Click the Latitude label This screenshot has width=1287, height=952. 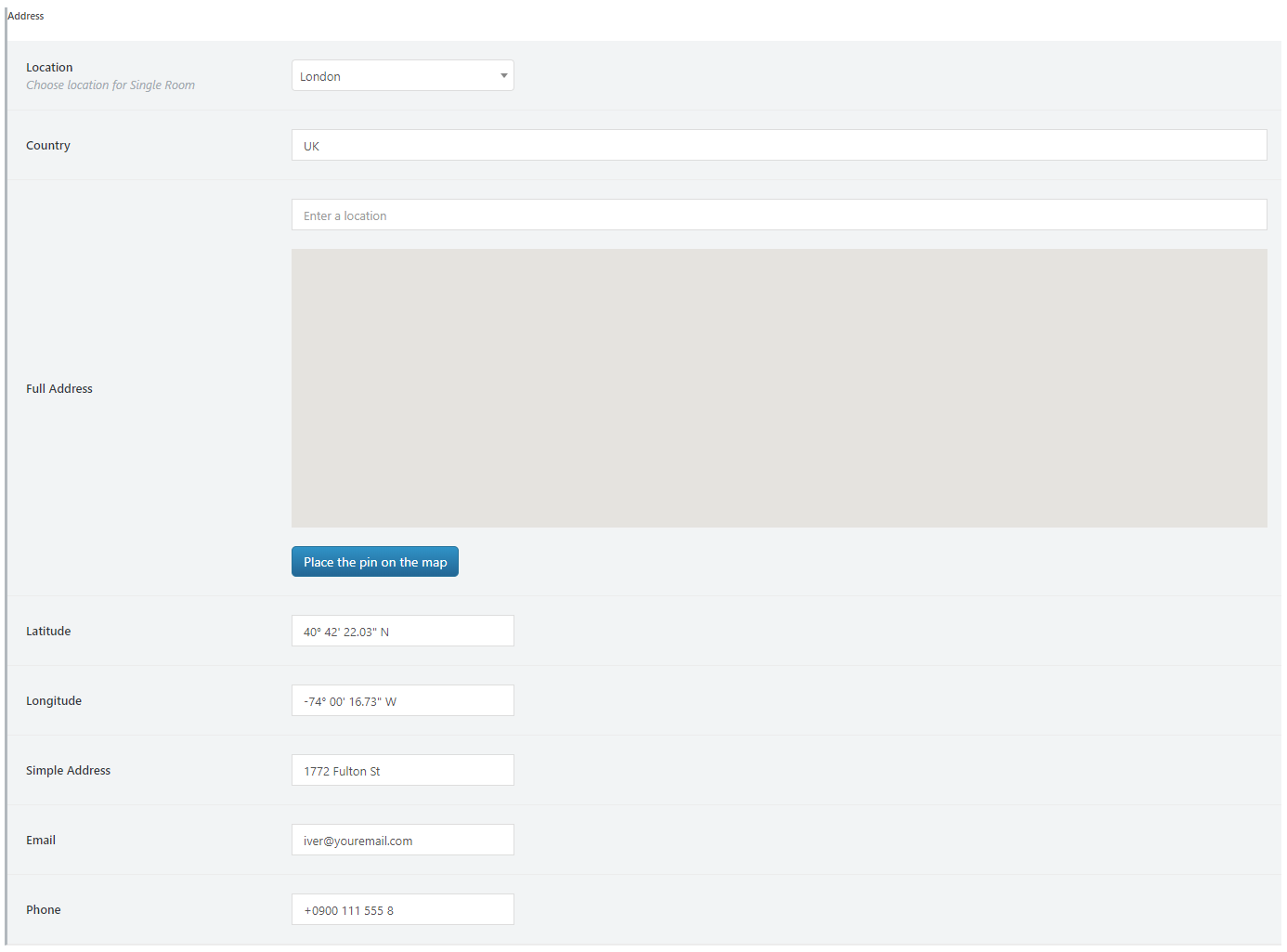(x=48, y=631)
